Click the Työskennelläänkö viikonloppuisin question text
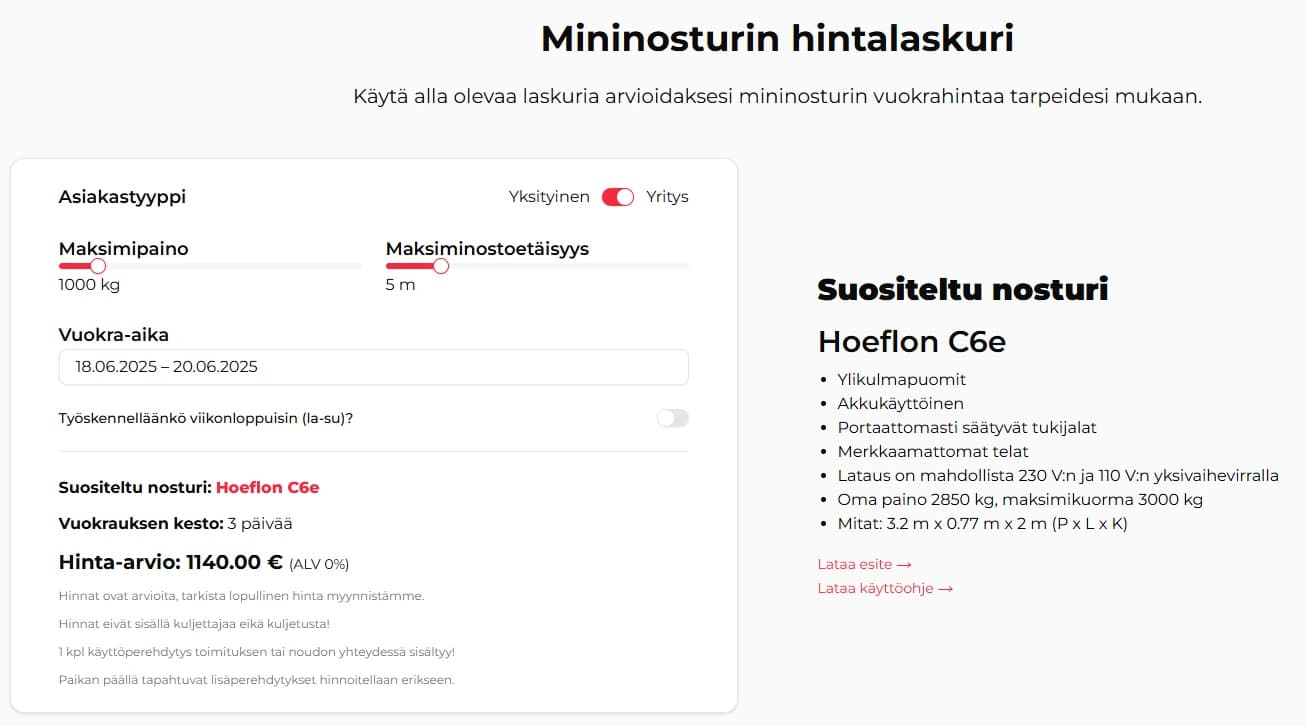Screen dimensions: 1306x726 click(206, 418)
